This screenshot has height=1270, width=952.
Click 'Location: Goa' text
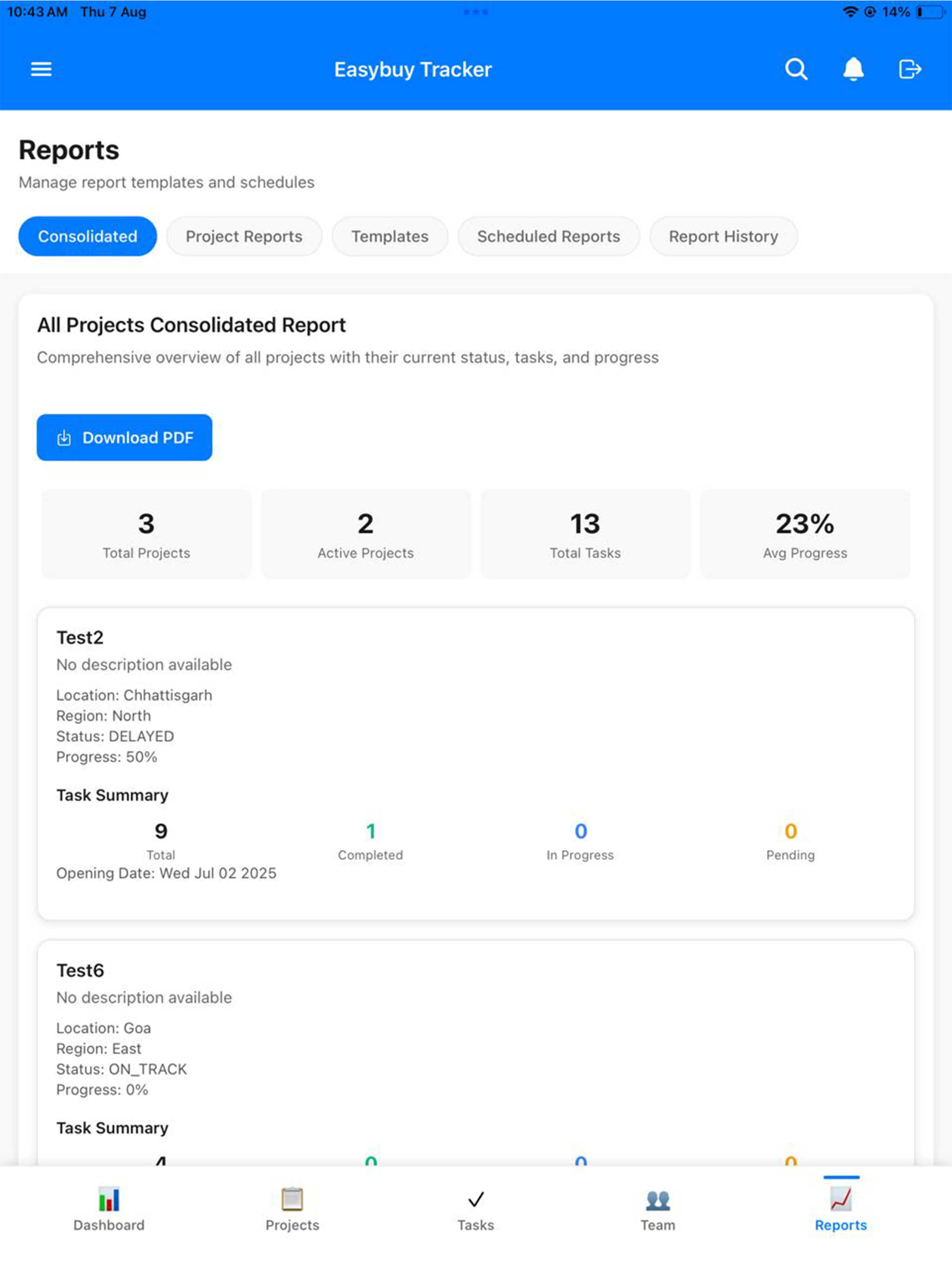click(103, 1028)
